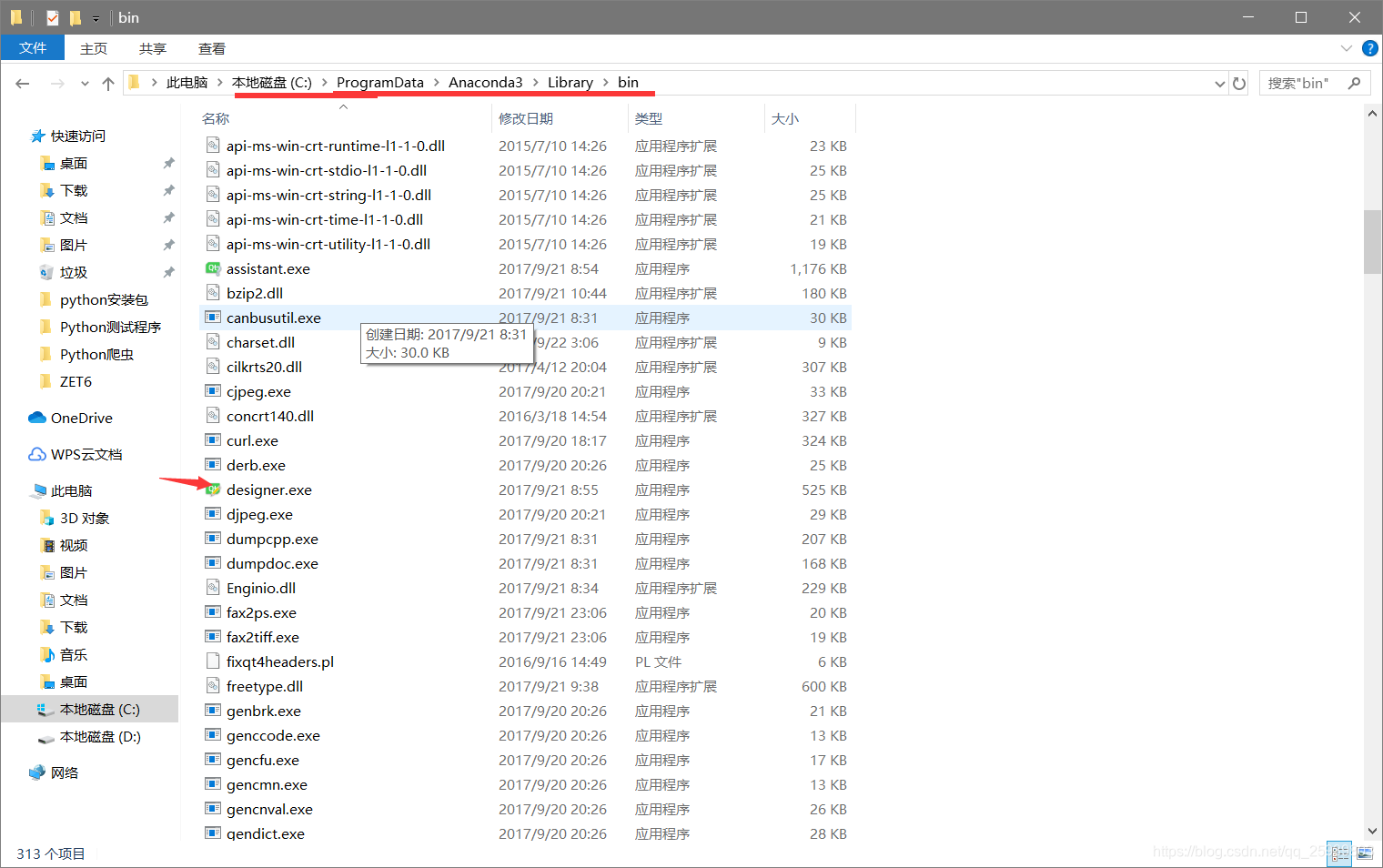
Task: Open the recent locations dropdown arrow
Action: tap(85, 84)
